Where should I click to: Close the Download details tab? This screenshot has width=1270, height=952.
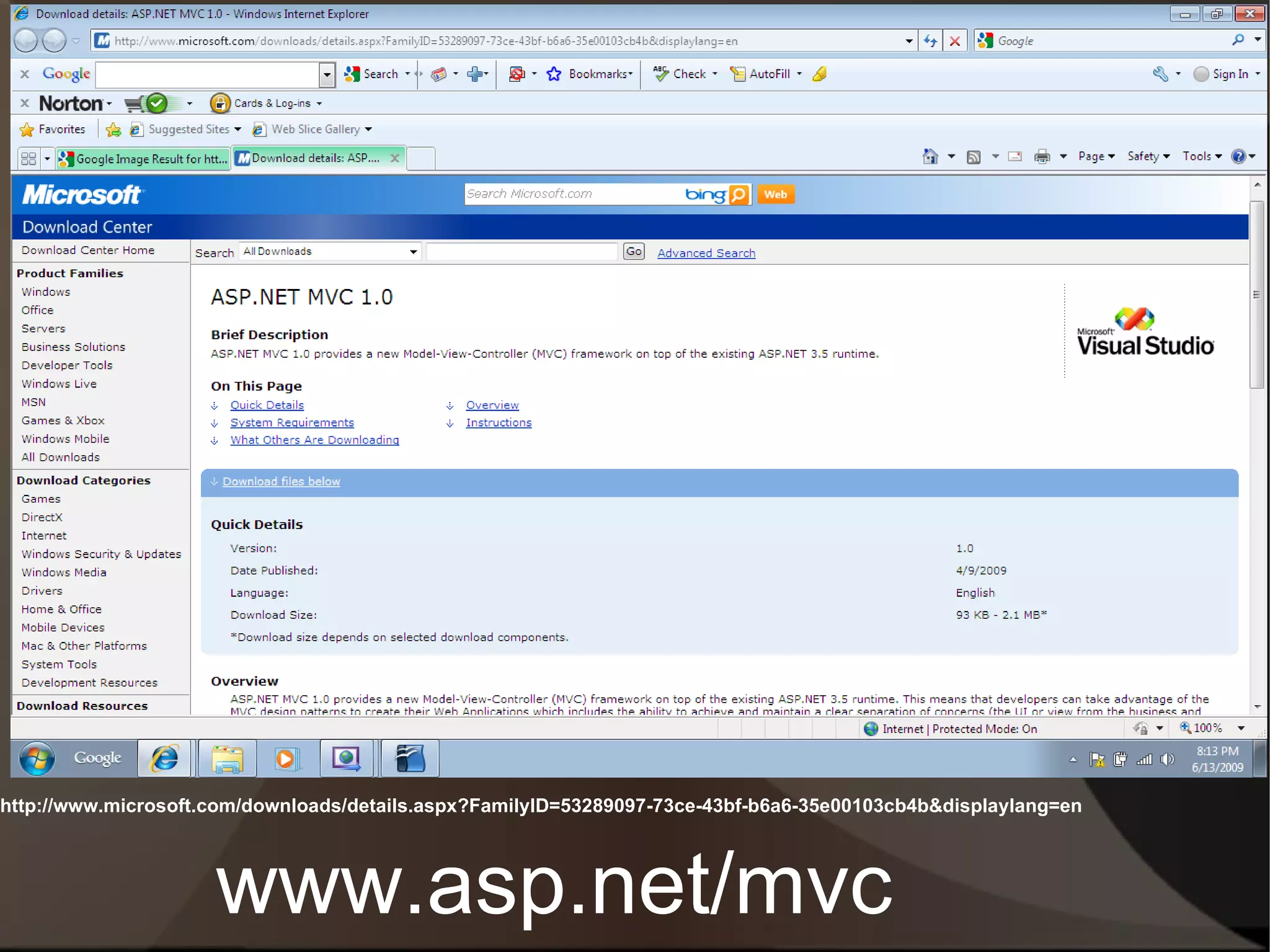coord(394,158)
